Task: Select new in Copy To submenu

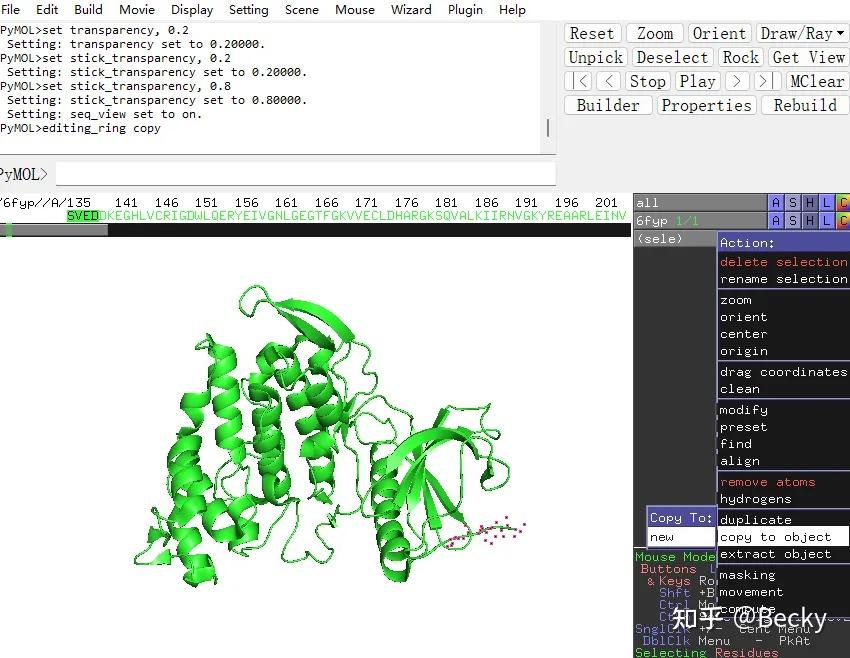Action: click(681, 537)
